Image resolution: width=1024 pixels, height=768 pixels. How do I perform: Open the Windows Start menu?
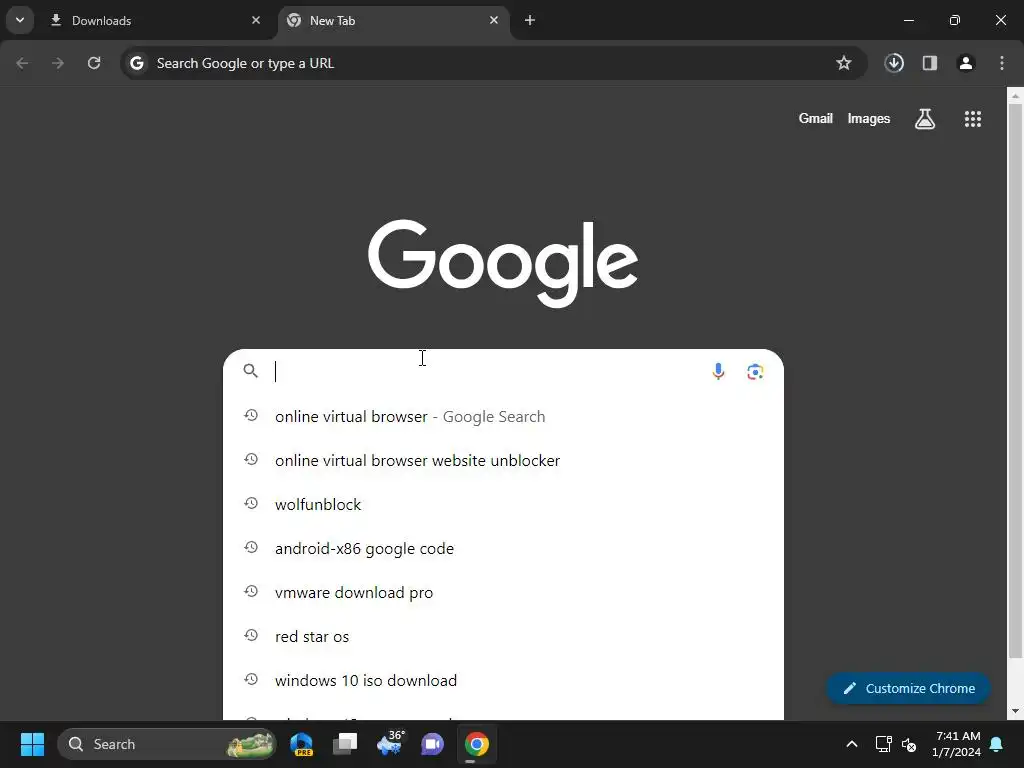tap(32, 744)
